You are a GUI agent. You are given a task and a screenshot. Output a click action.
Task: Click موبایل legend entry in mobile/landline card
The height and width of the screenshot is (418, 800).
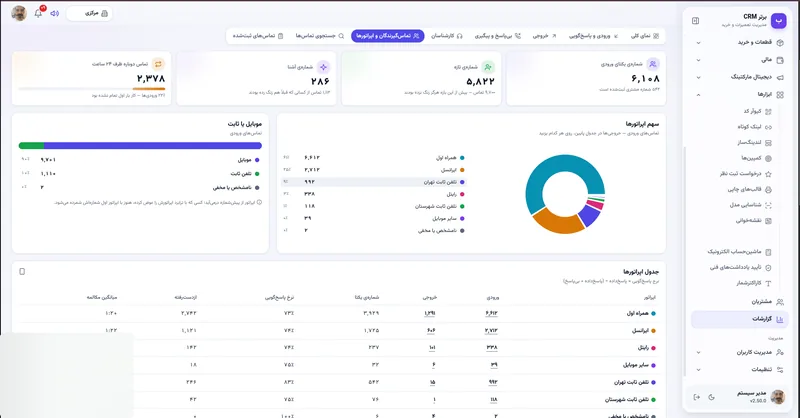tap(140, 160)
